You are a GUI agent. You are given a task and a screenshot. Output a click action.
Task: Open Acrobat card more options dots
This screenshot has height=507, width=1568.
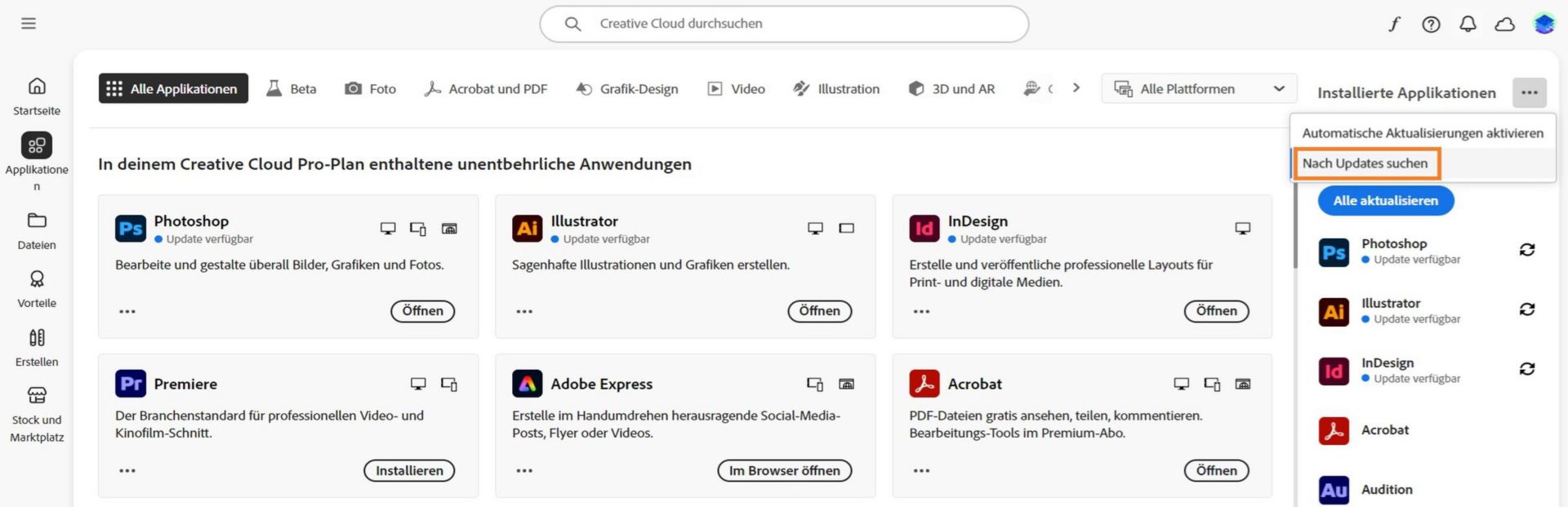tap(921, 471)
